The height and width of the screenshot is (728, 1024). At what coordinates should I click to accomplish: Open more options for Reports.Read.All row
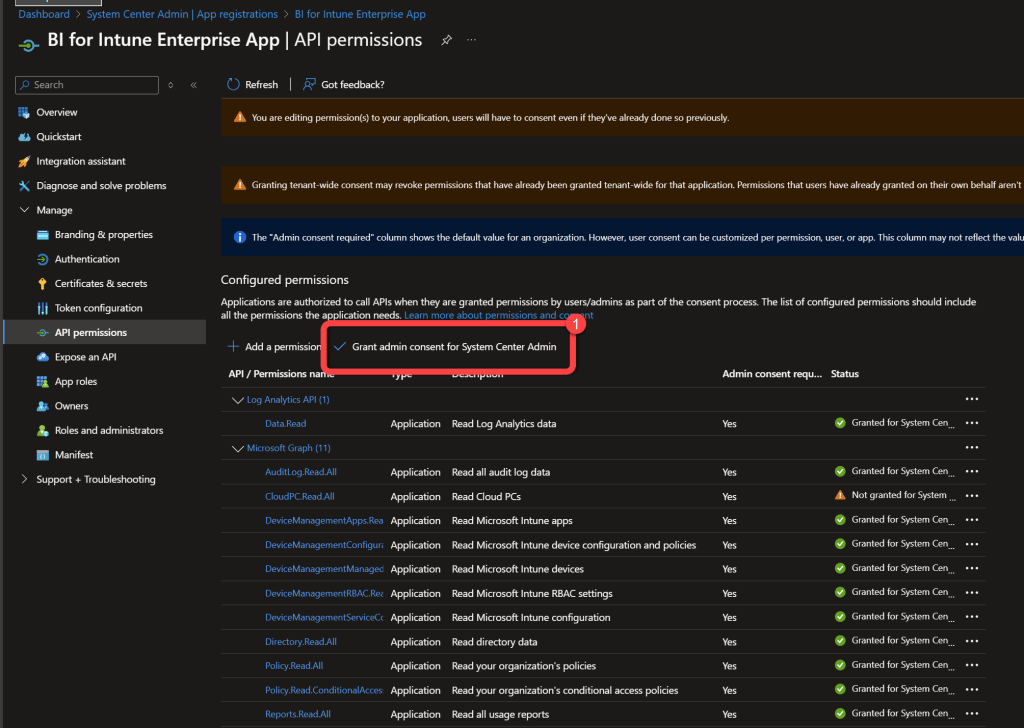tap(972, 714)
